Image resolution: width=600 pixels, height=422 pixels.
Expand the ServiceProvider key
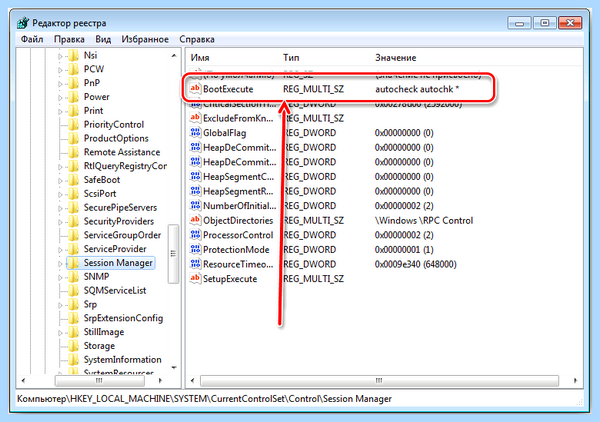(x=60, y=249)
